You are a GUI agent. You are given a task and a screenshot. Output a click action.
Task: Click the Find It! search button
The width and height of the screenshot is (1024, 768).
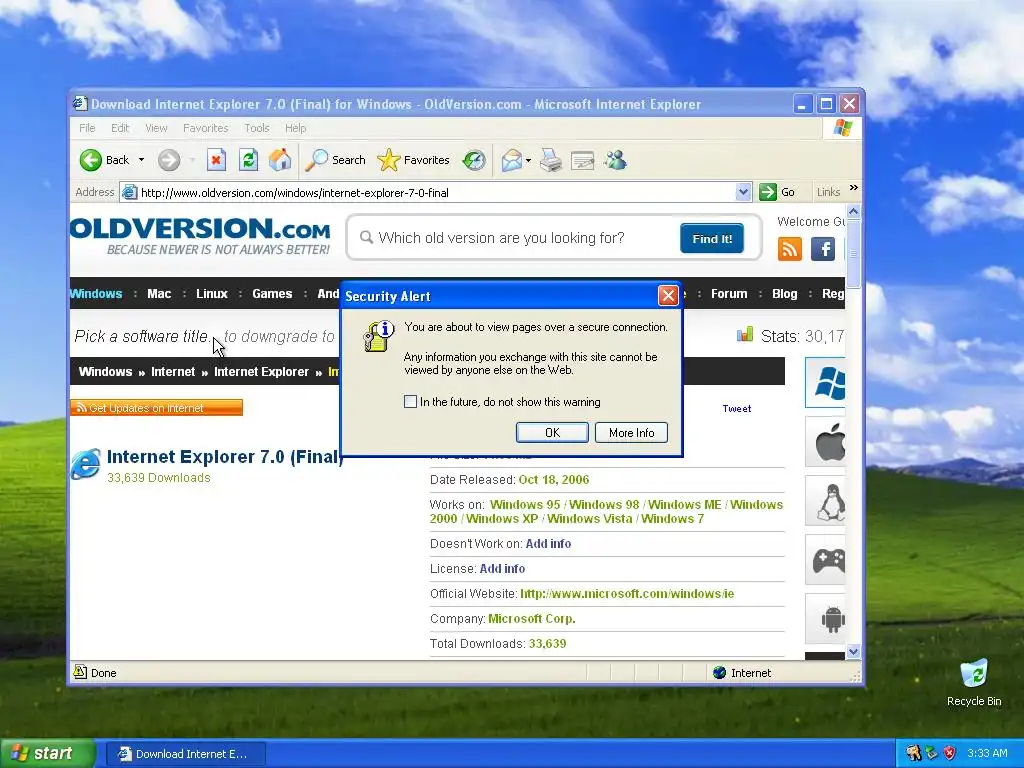coord(712,238)
